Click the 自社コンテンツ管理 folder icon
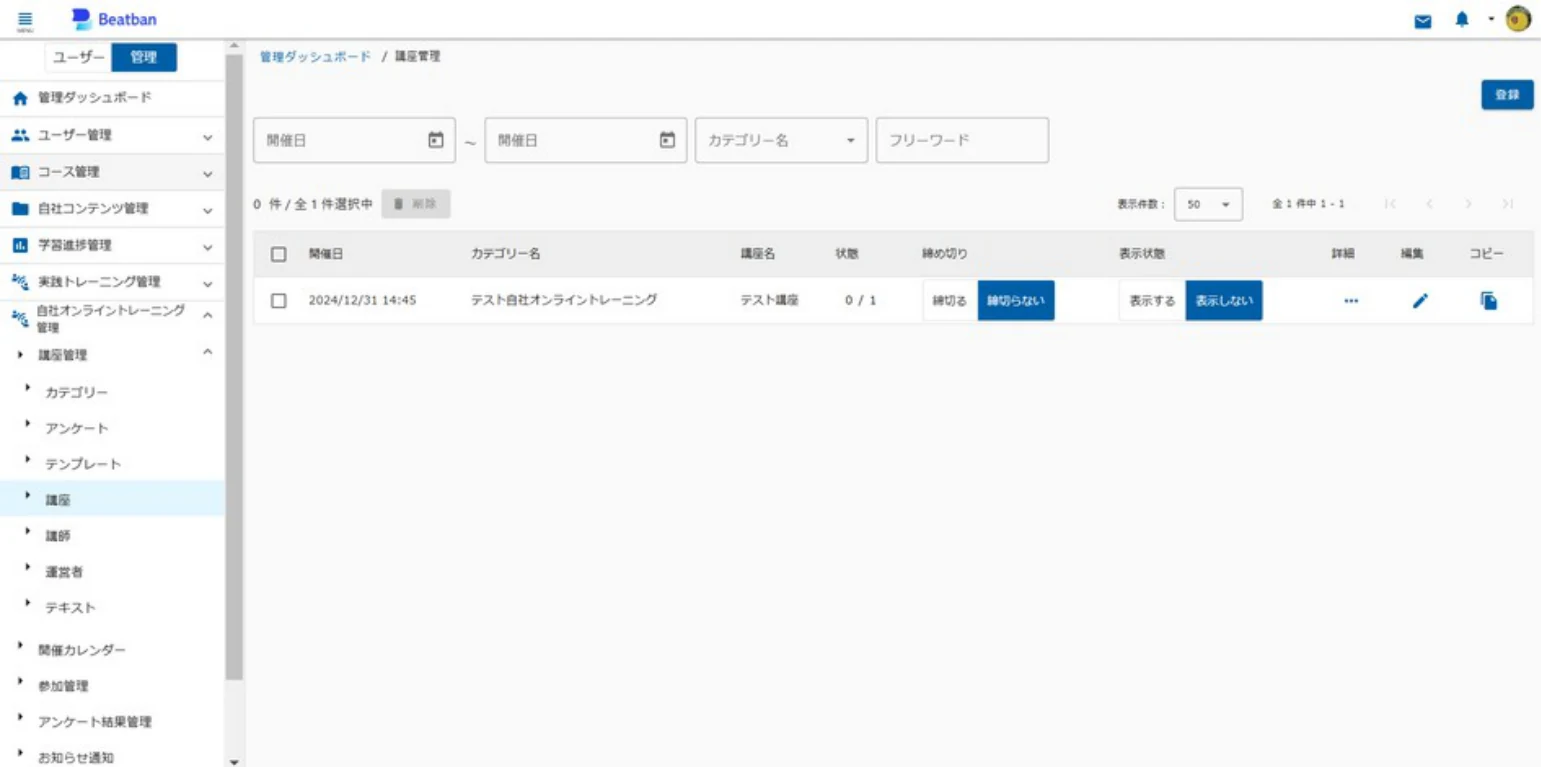 [x=19, y=209]
